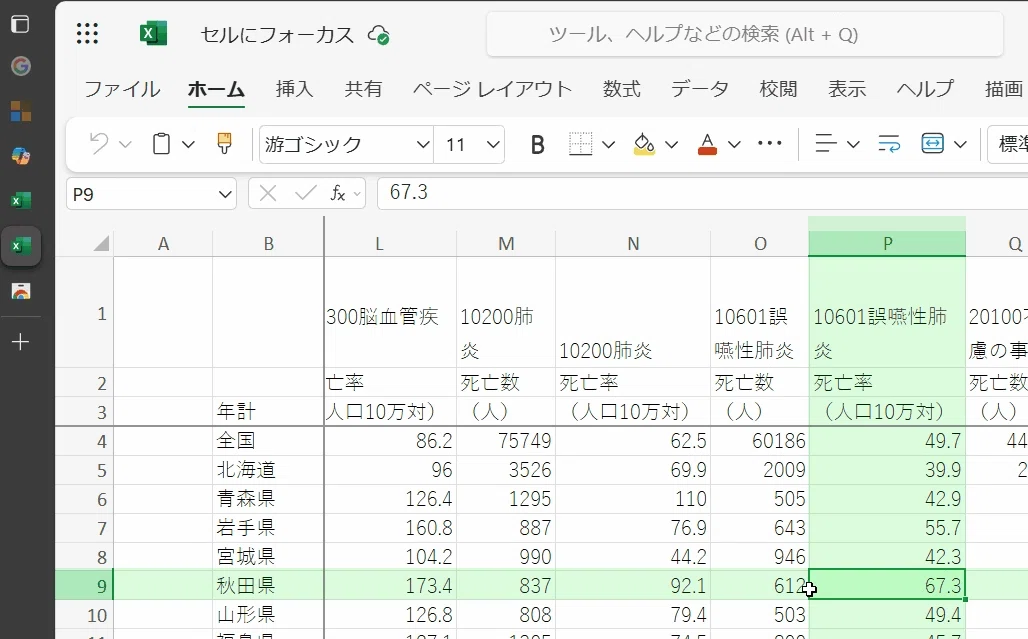Open the sidebar tab panel icon
Screen dimensions: 1028x639
(20, 24)
